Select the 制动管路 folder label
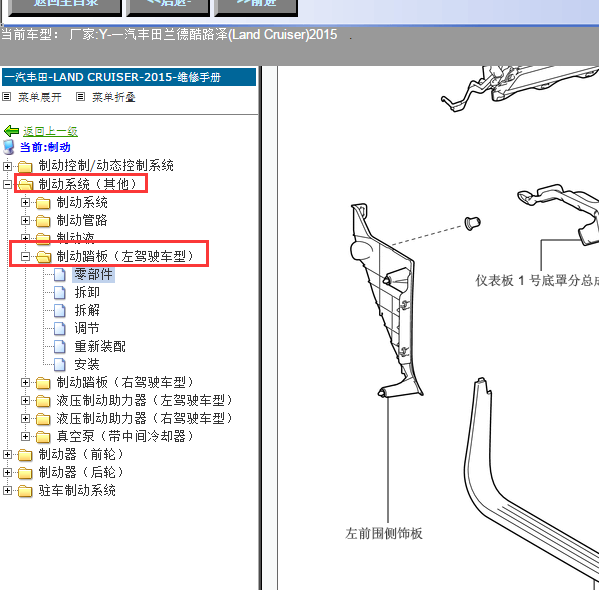The image size is (599, 590). (82, 220)
